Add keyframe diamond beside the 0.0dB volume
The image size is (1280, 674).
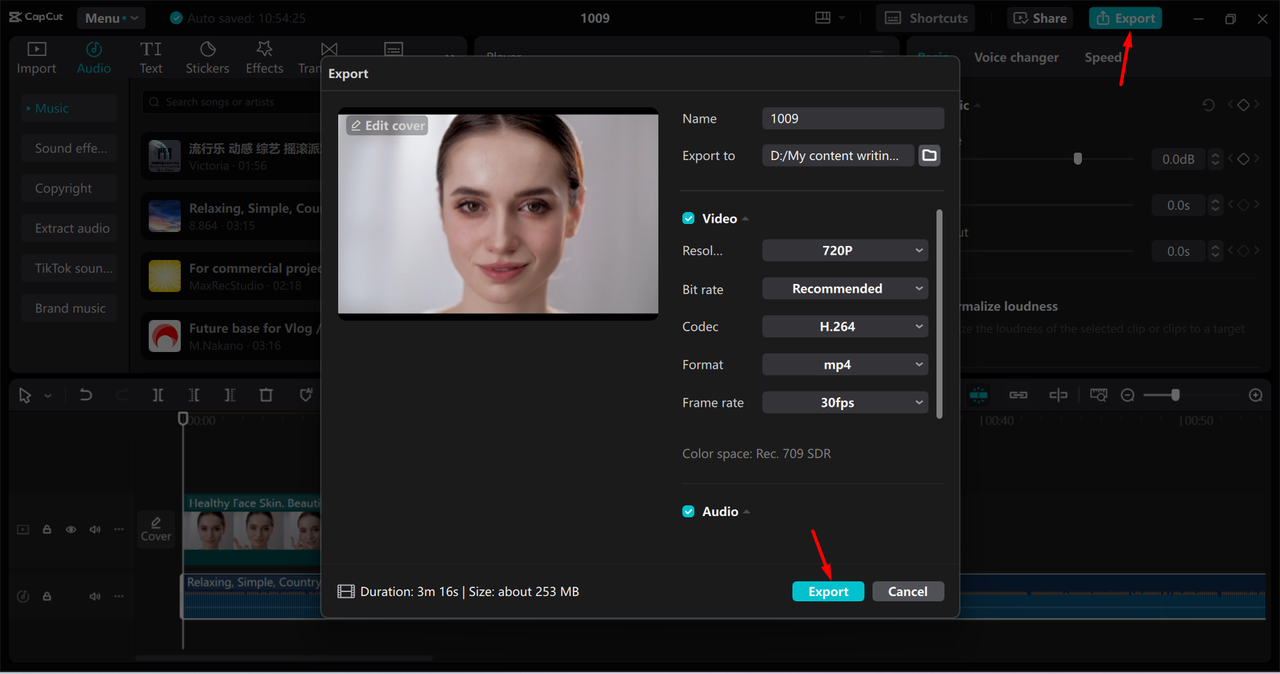coord(1243,159)
